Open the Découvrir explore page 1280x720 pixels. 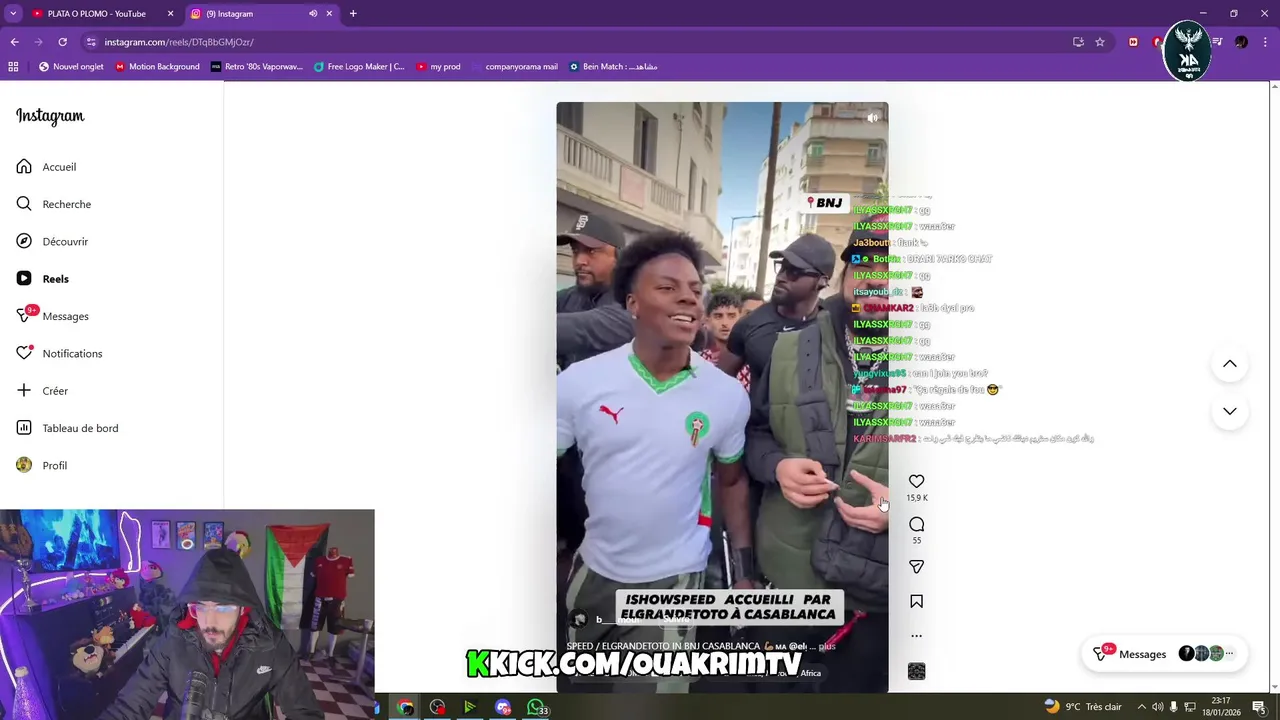tap(52, 241)
